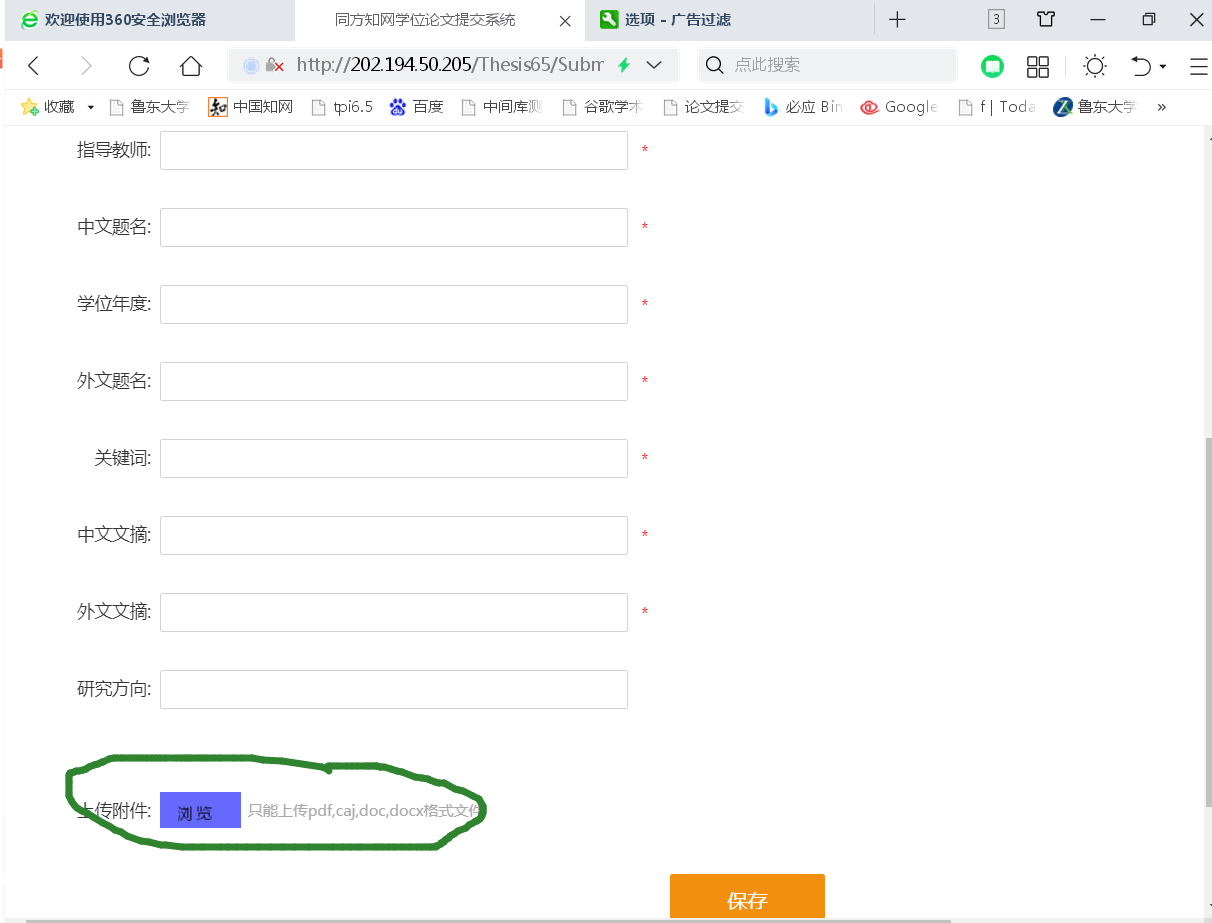Restore down the browser window
Image resolution: width=1212 pixels, height=923 pixels.
[1148, 19]
